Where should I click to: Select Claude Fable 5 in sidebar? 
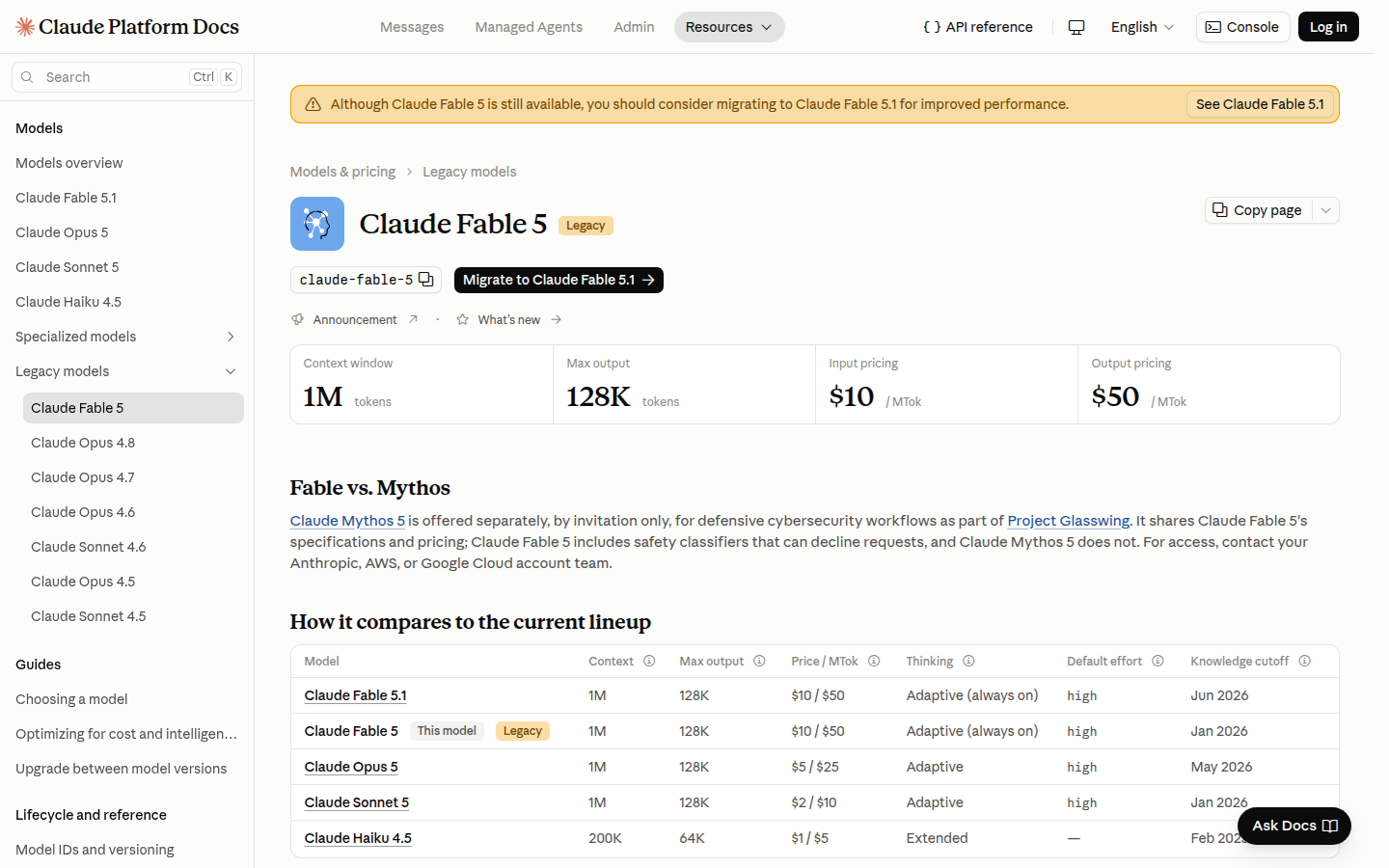pos(133,408)
